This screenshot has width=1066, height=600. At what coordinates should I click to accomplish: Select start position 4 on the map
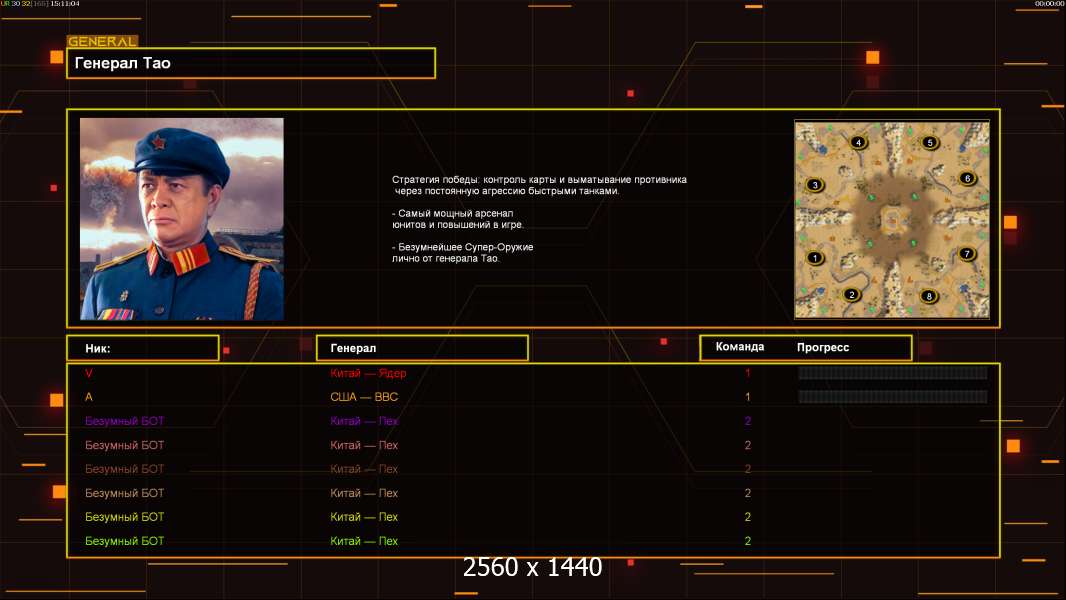(858, 142)
